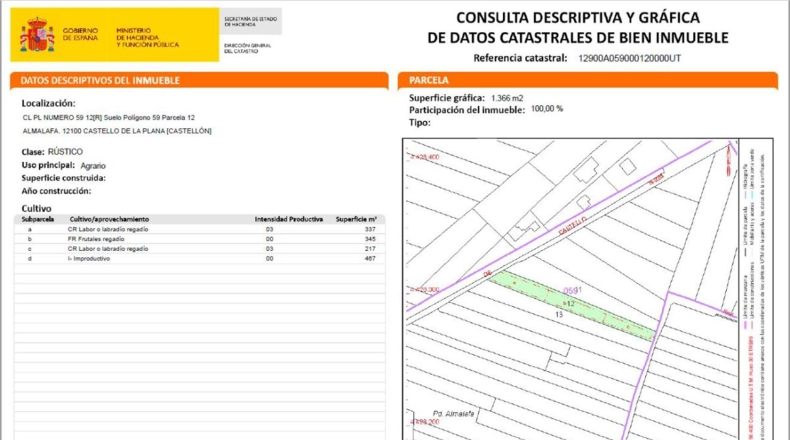
Task: Click the Gobierno de España logo text
Action: pyautogui.click(x=80, y=34)
